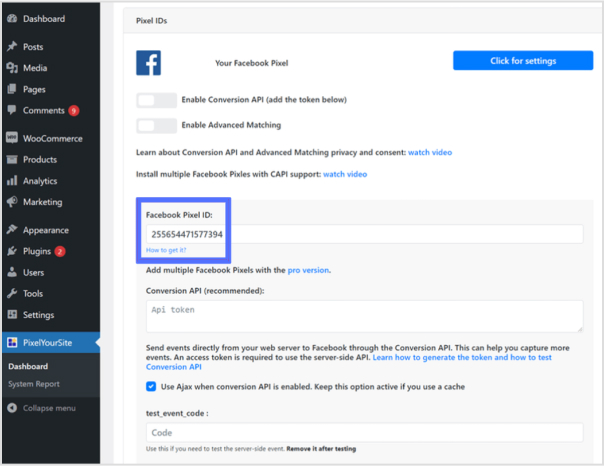Open privacy and consent watch video link
604x466 pixels.
pos(430,152)
